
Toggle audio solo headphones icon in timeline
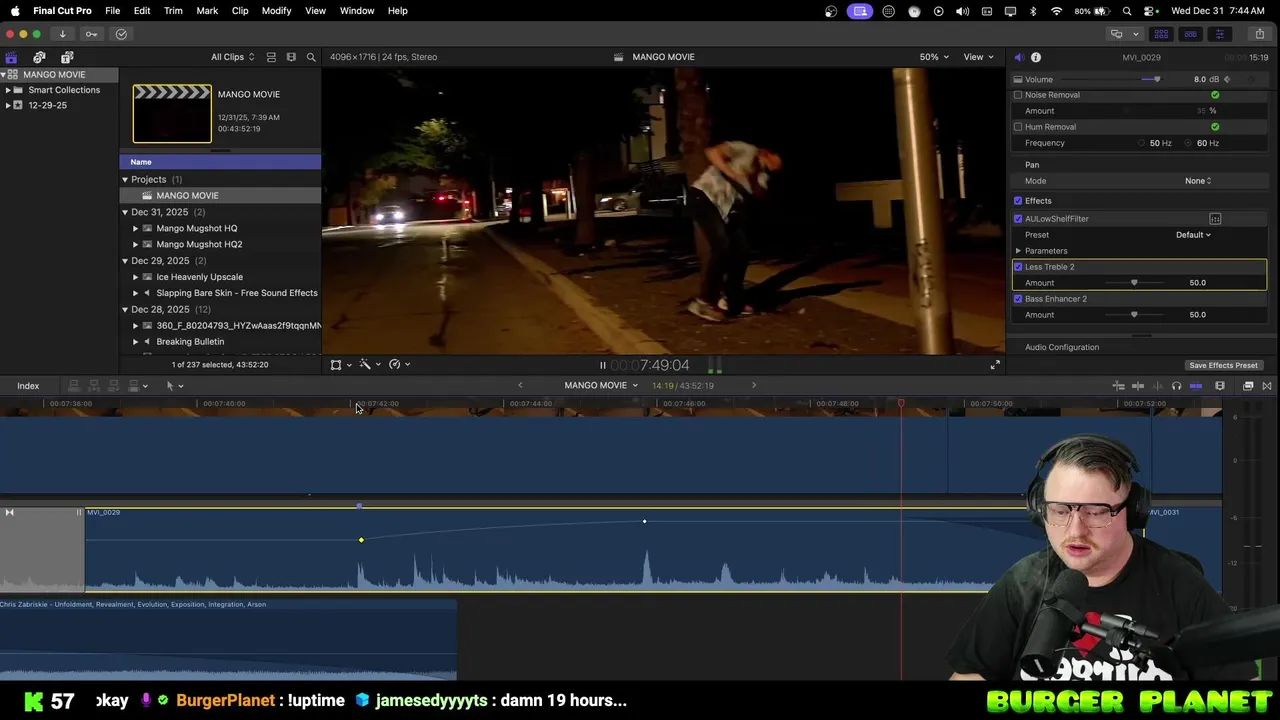coord(1176,386)
